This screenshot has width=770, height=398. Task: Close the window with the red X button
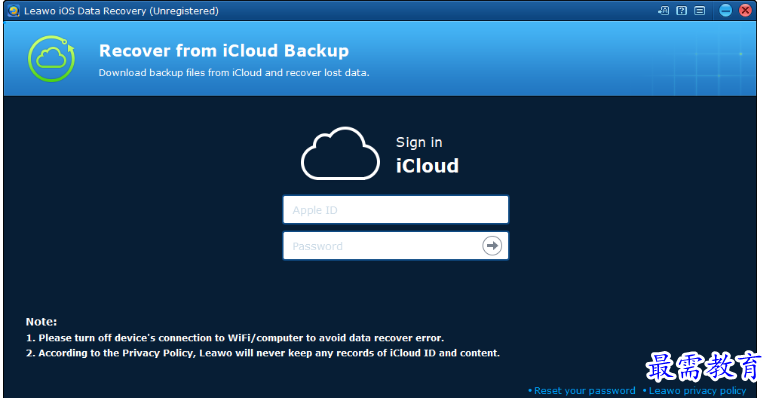coord(745,10)
